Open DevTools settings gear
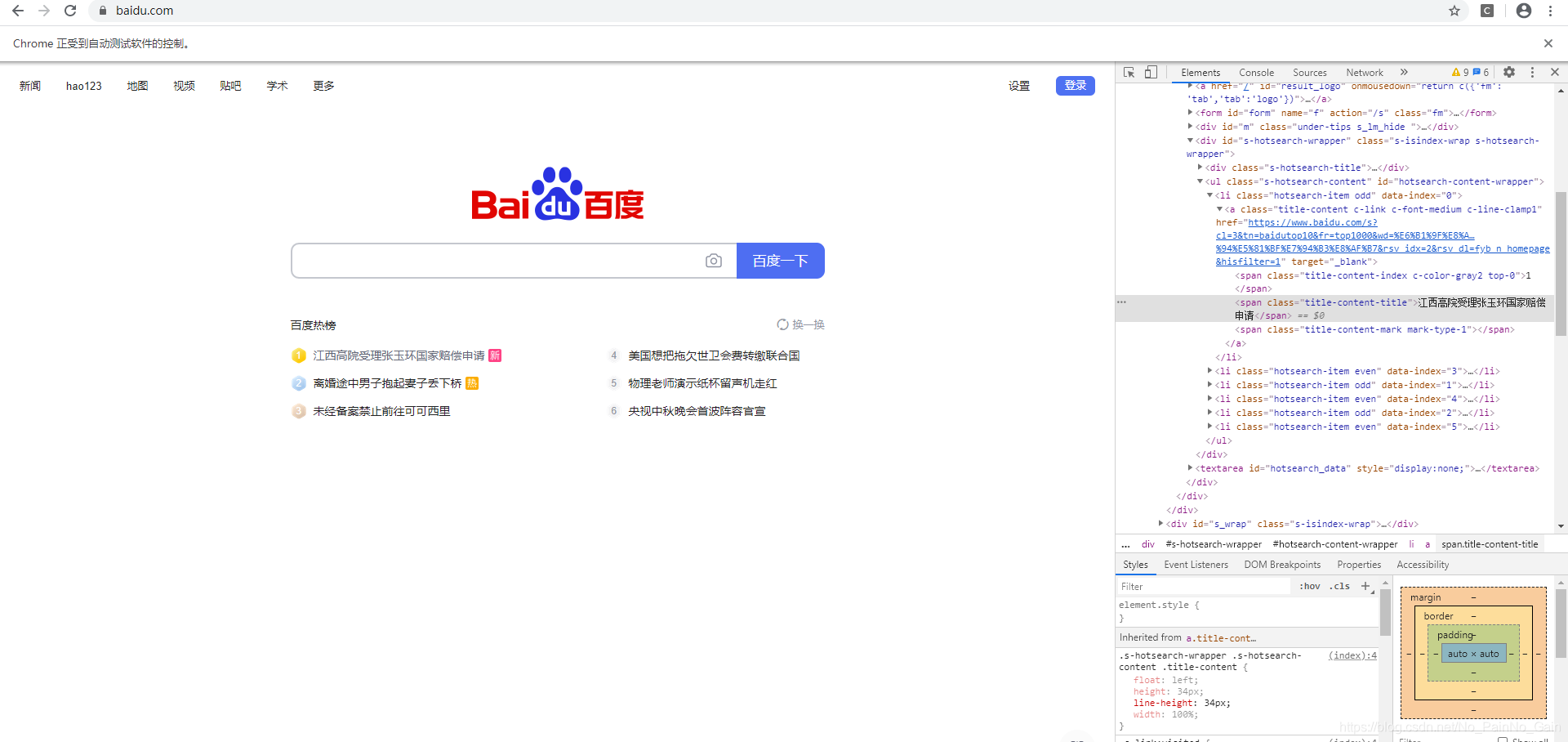 [x=1509, y=72]
